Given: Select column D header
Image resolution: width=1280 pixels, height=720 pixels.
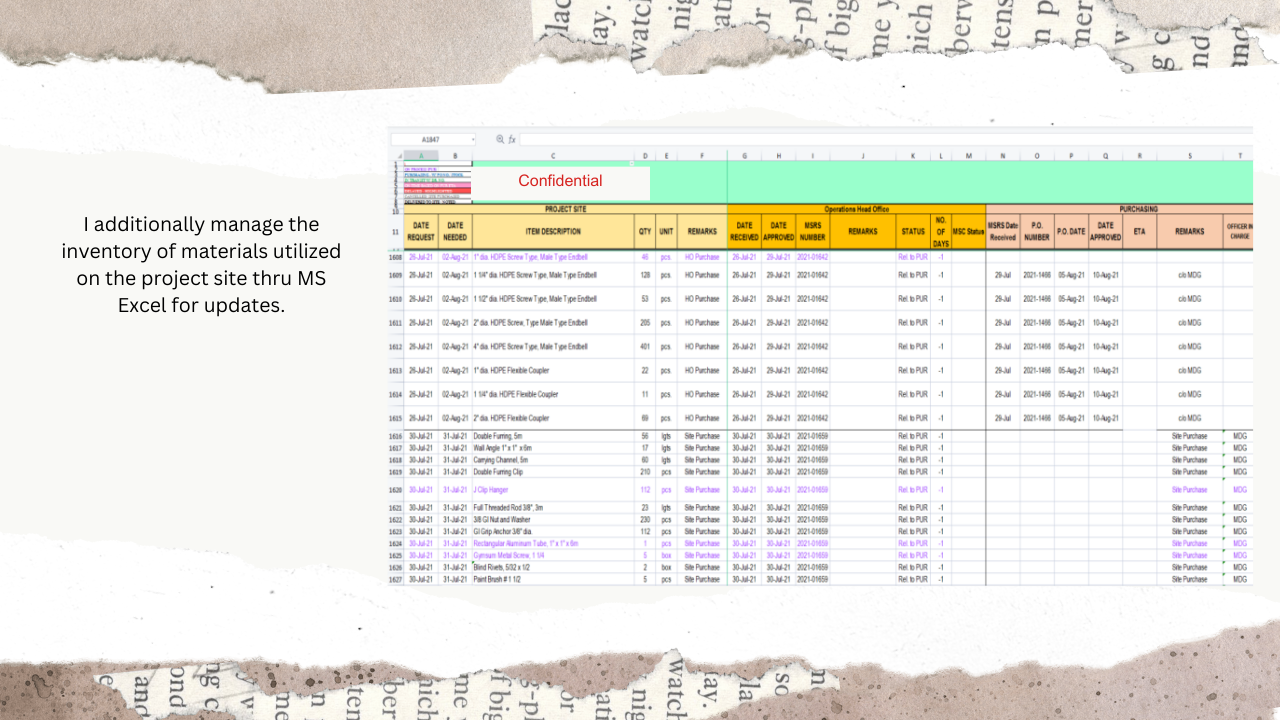Looking at the screenshot, I should [x=645, y=156].
